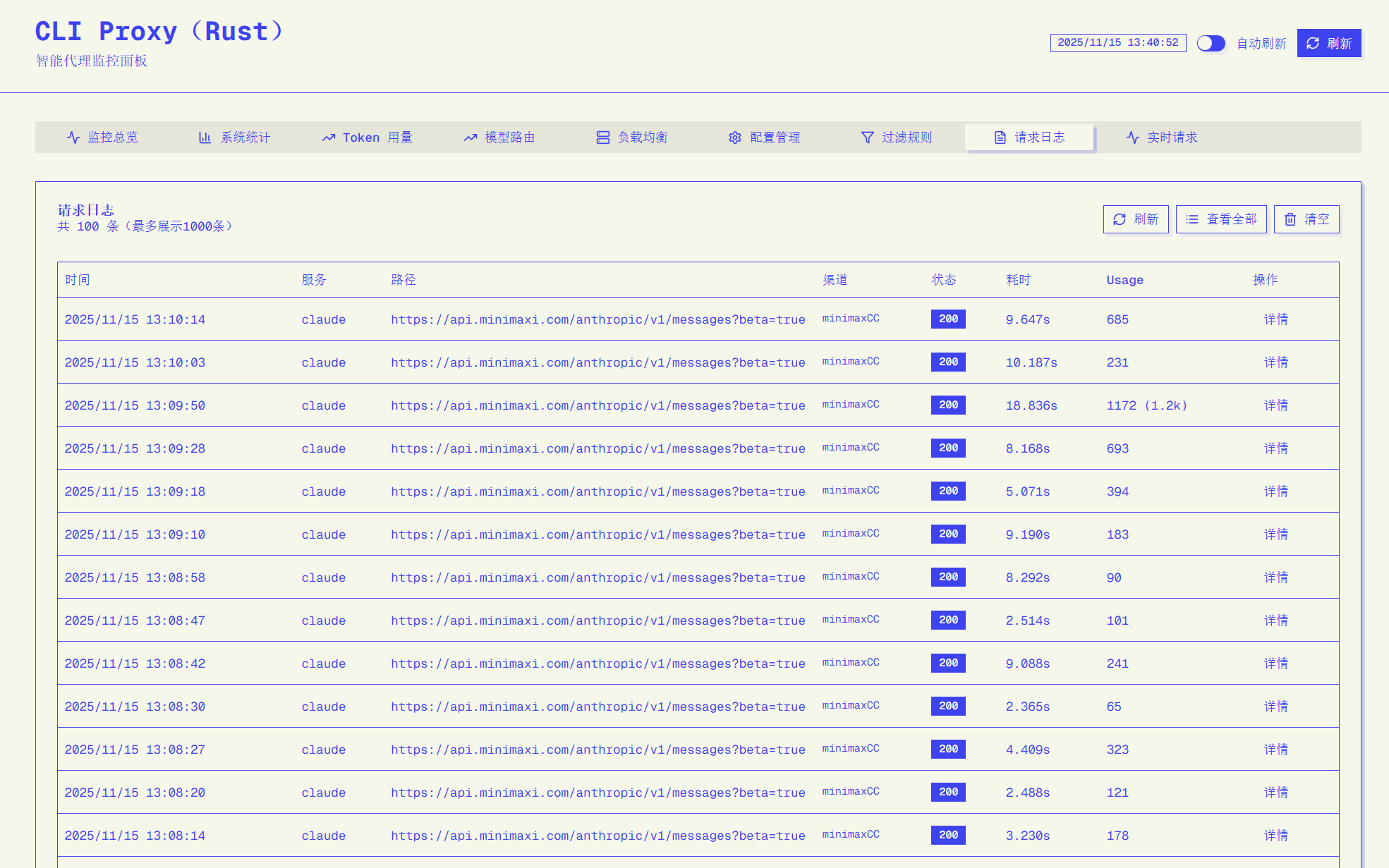This screenshot has height=868, width=1389.
Task: Click the 2025/11/15 13:40:52 timestamp box
Action: pyautogui.click(x=1118, y=43)
